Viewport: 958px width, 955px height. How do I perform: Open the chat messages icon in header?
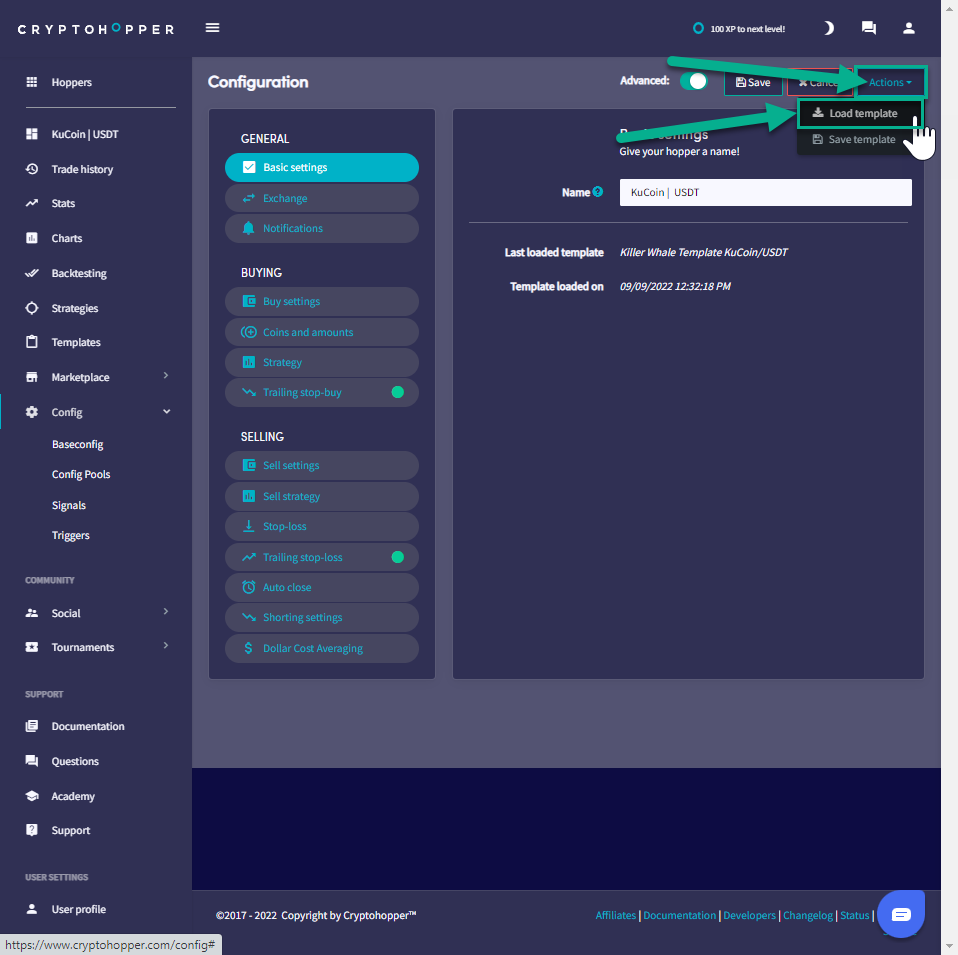click(868, 28)
